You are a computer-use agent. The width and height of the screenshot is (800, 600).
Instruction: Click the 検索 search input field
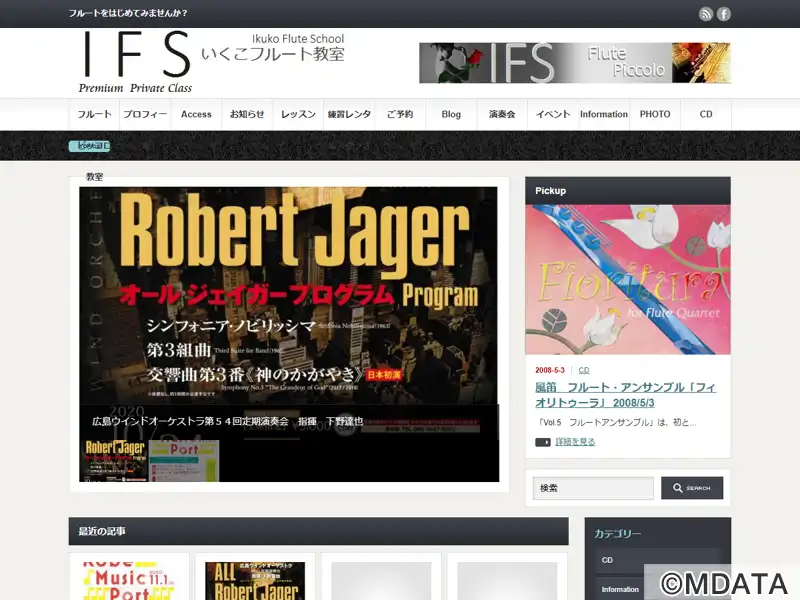(593, 488)
